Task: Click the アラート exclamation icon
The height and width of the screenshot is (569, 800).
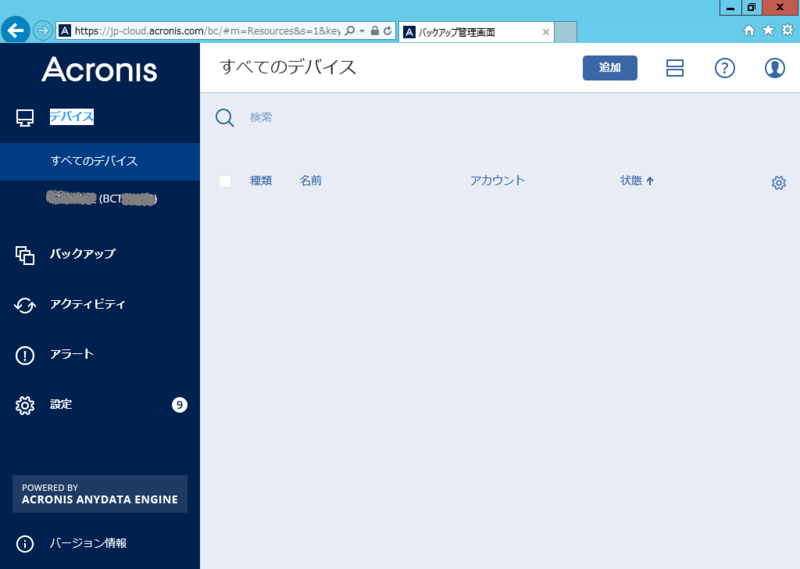Action: [25, 355]
